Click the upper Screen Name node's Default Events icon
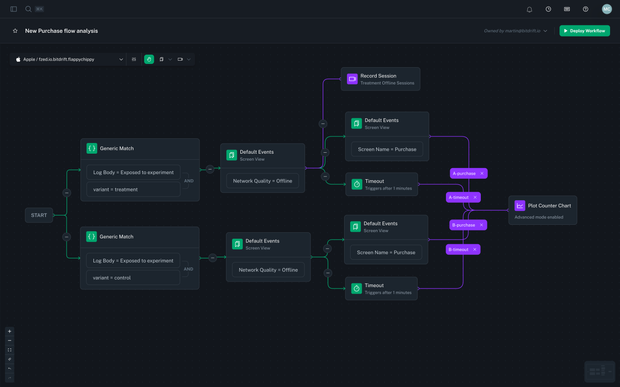The height and width of the screenshot is (387, 620). [x=356, y=123]
